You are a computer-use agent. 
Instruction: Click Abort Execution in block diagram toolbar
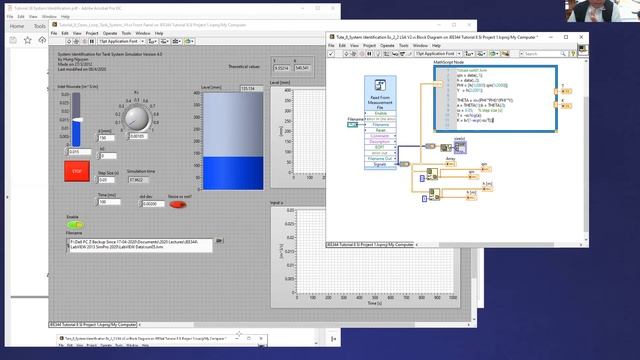tap(361, 53)
